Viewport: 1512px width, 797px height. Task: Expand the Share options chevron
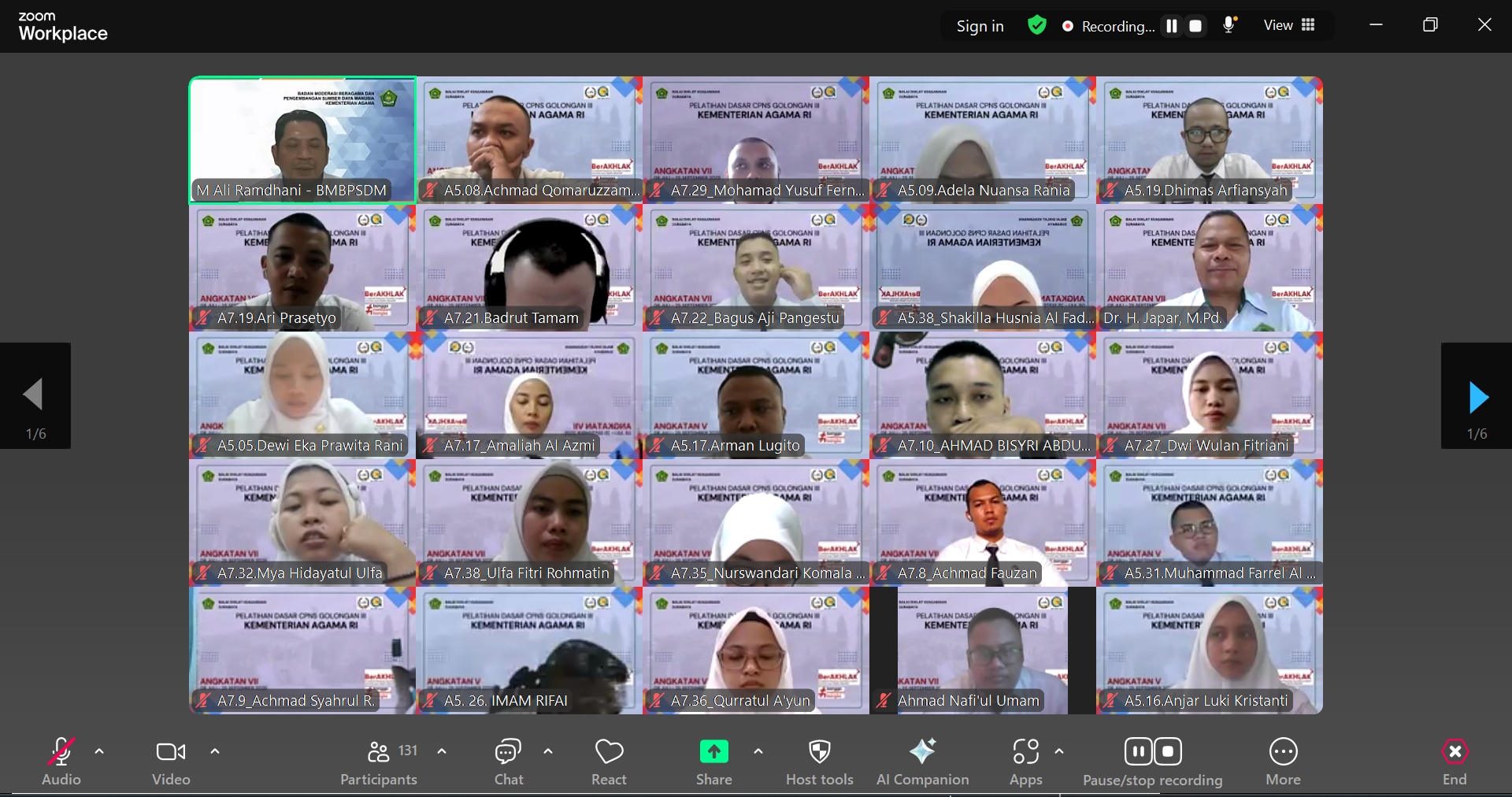click(758, 751)
